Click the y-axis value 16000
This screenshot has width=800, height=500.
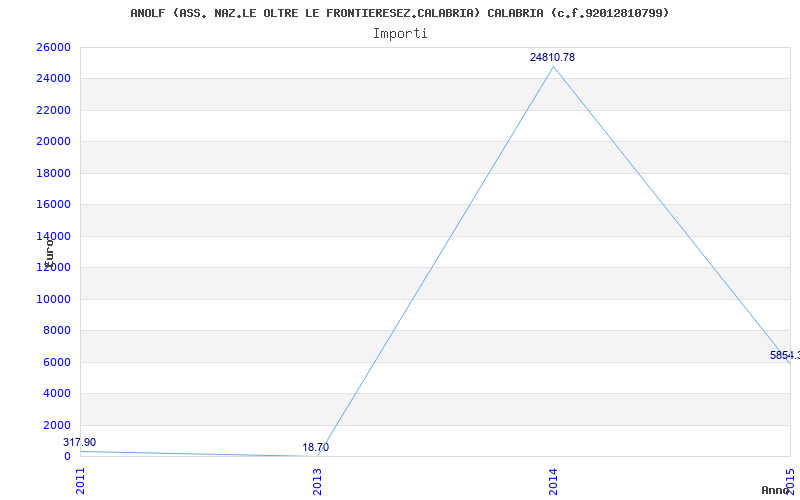coord(53,205)
